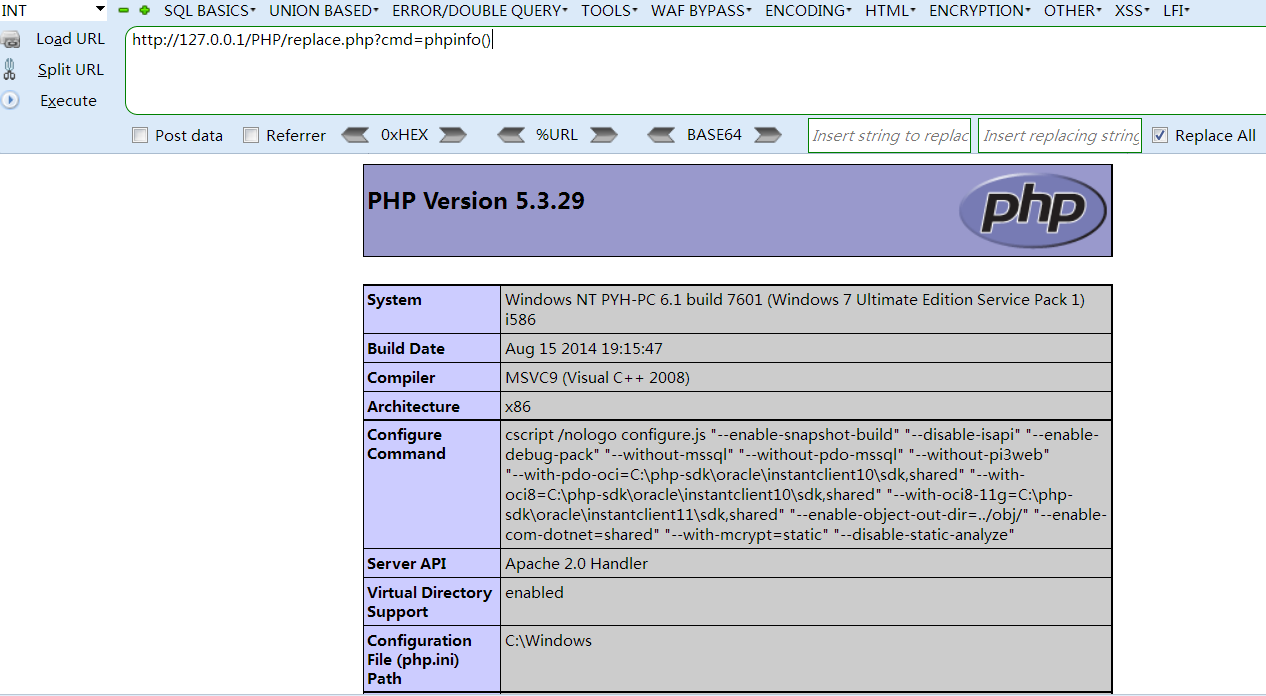
Task: Enable the Post data checkbox
Action: point(140,135)
